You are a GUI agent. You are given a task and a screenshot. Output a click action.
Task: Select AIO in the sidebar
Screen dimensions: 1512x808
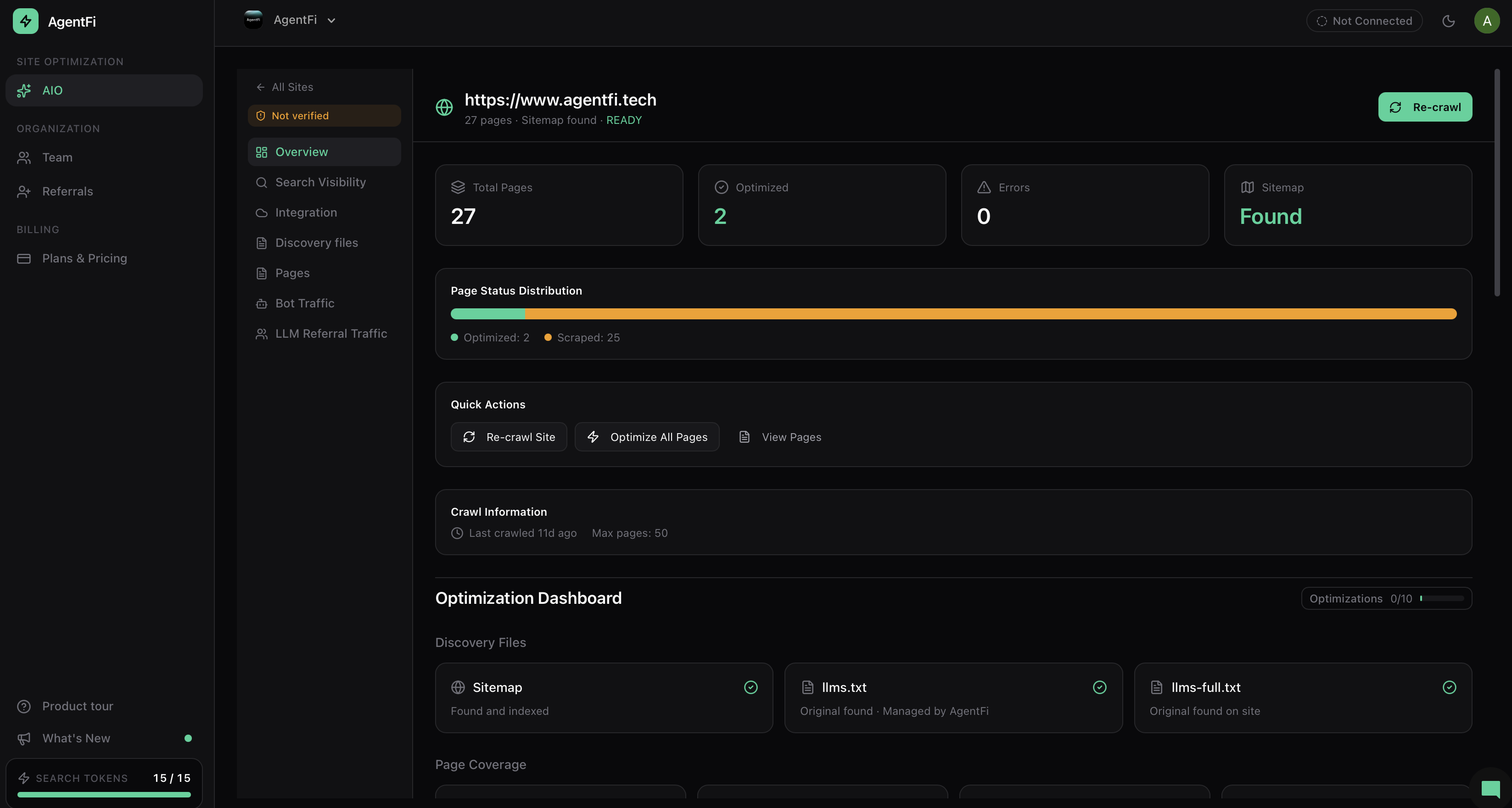click(x=105, y=90)
